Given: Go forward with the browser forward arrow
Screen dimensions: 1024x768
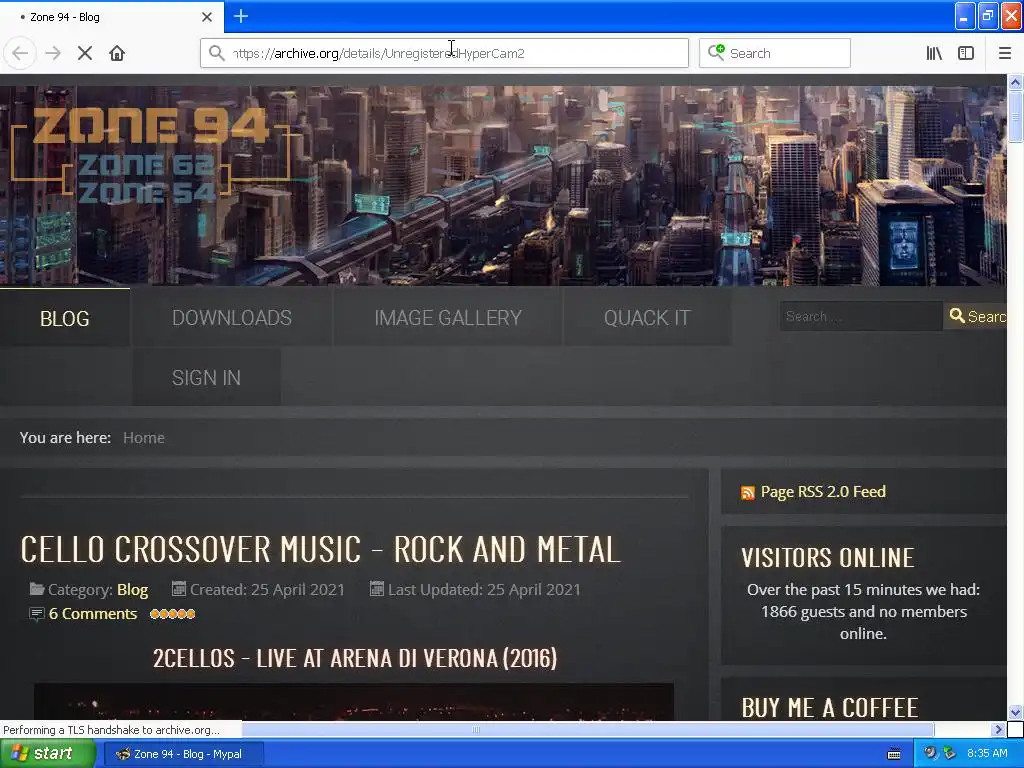Looking at the screenshot, I should (53, 53).
